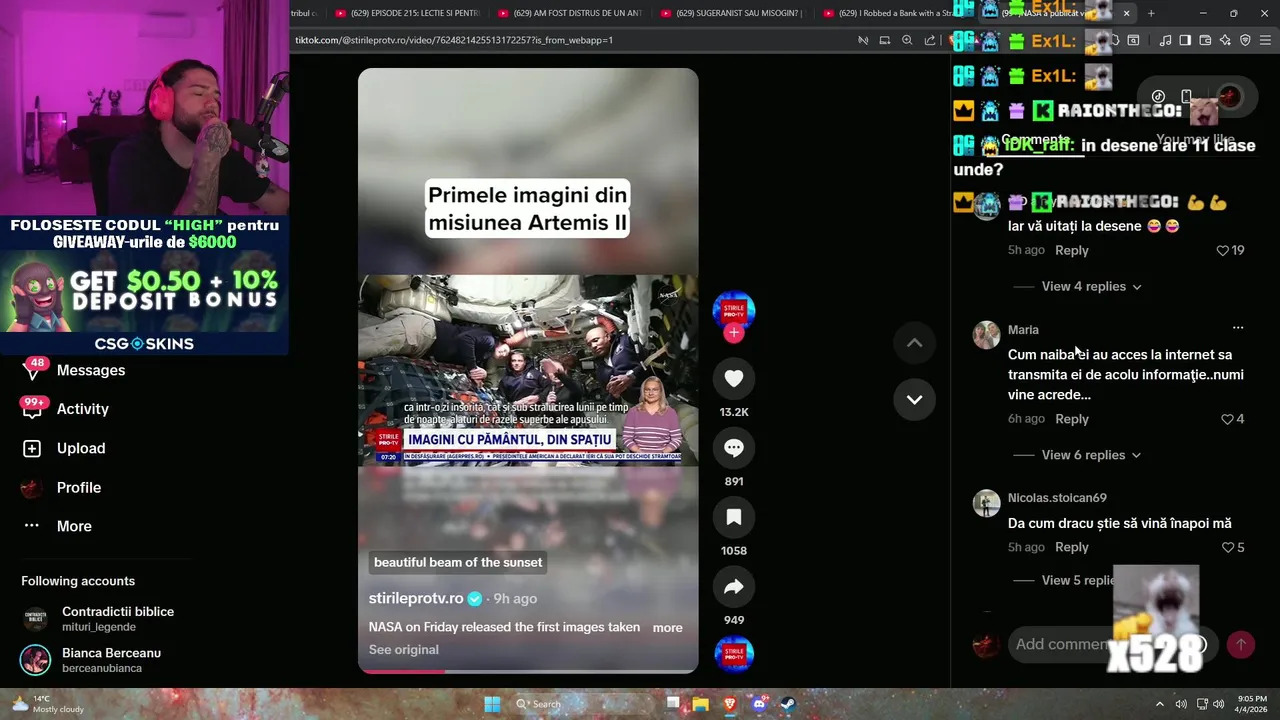Open the Stirile ProTV profile avatar
The width and height of the screenshot is (1280, 720).
(x=734, y=311)
